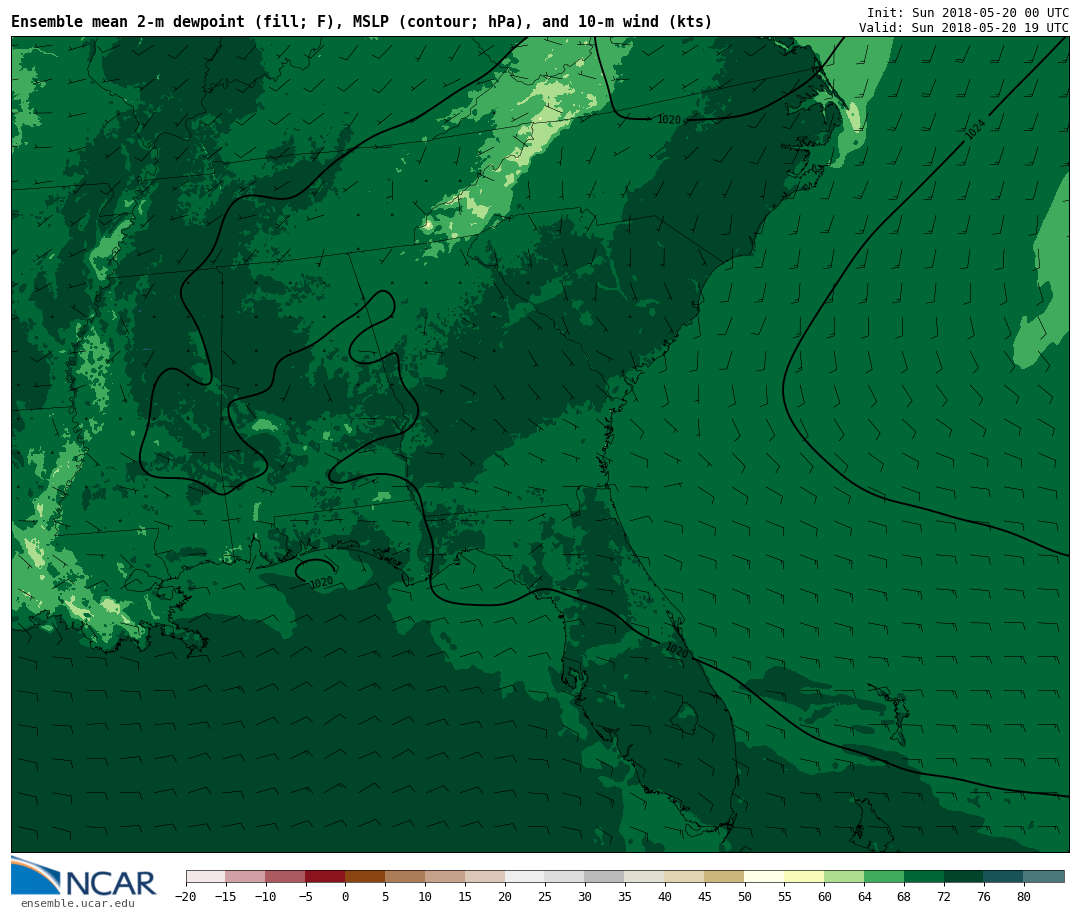The image size is (1080, 915).
Task: Click the NCAR logo
Action: click(x=83, y=876)
